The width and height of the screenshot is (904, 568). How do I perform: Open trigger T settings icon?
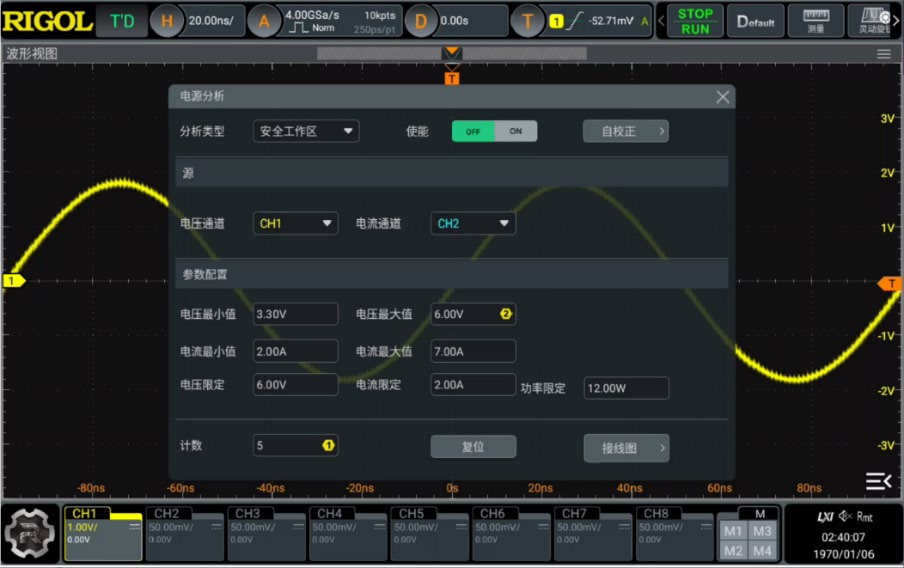[x=527, y=21]
